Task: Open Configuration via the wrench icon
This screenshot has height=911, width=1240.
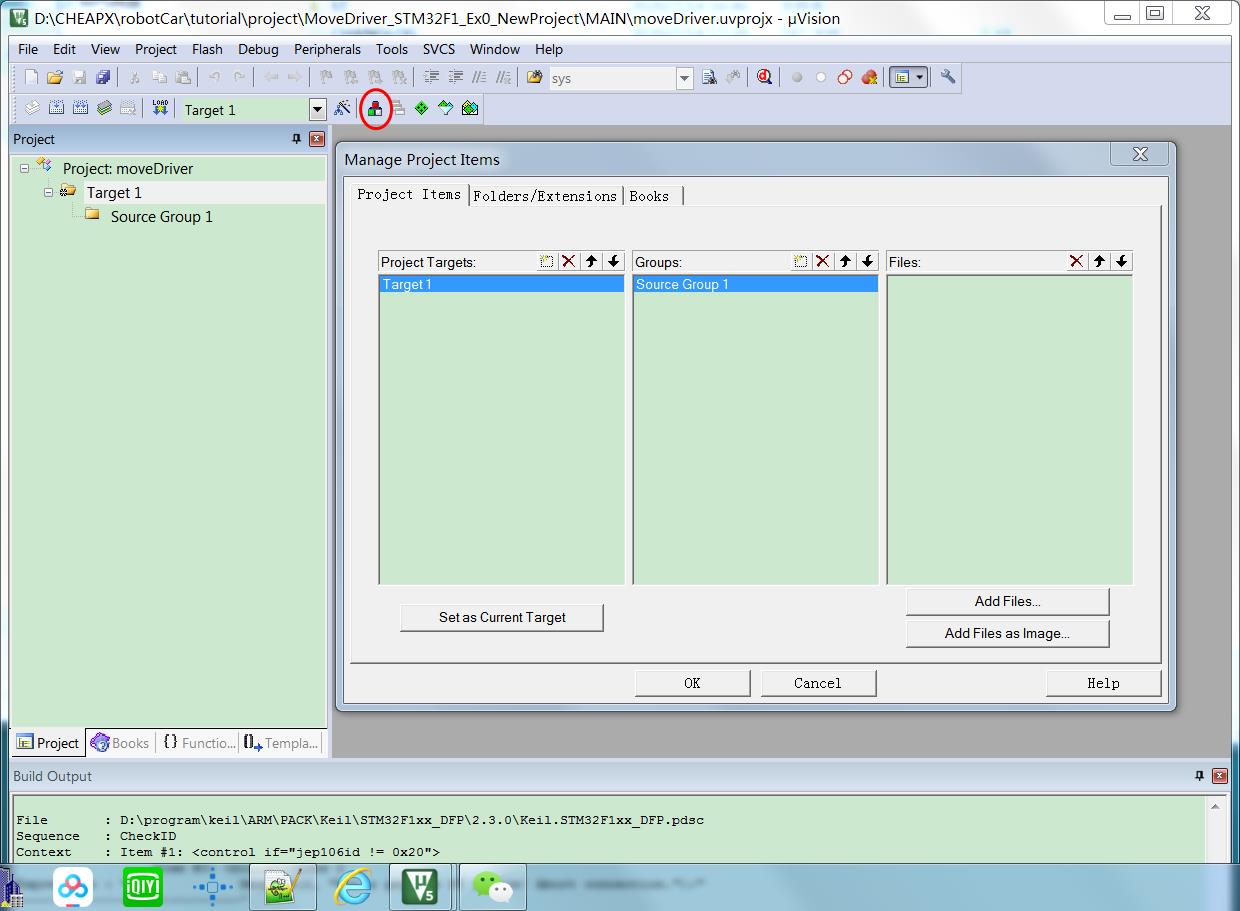Action: click(x=948, y=77)
